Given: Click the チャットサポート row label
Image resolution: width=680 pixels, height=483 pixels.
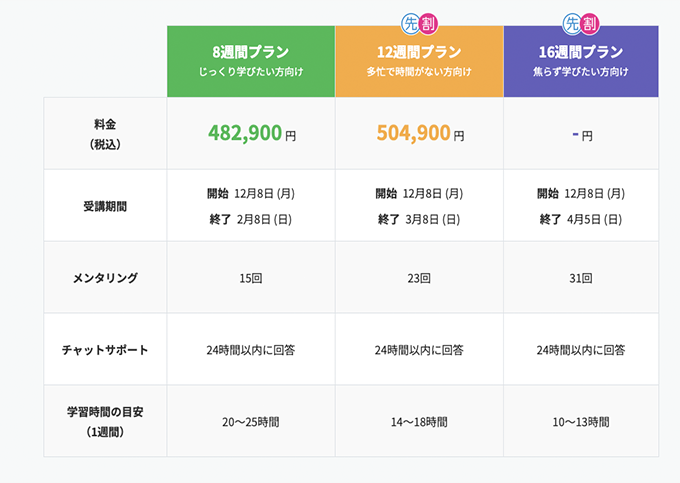Looking at the screenshot, I should [x=105, y=349].
